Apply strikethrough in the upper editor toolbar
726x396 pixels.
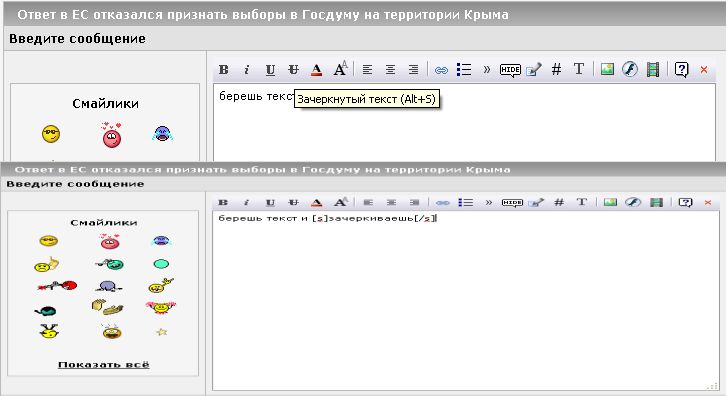[x=293, y=69]
